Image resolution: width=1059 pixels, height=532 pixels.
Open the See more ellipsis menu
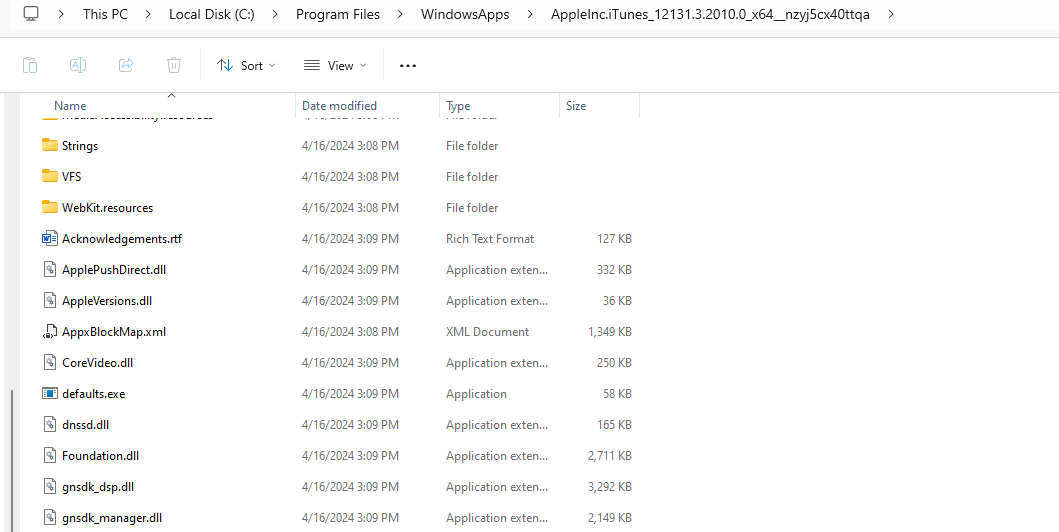408,65
